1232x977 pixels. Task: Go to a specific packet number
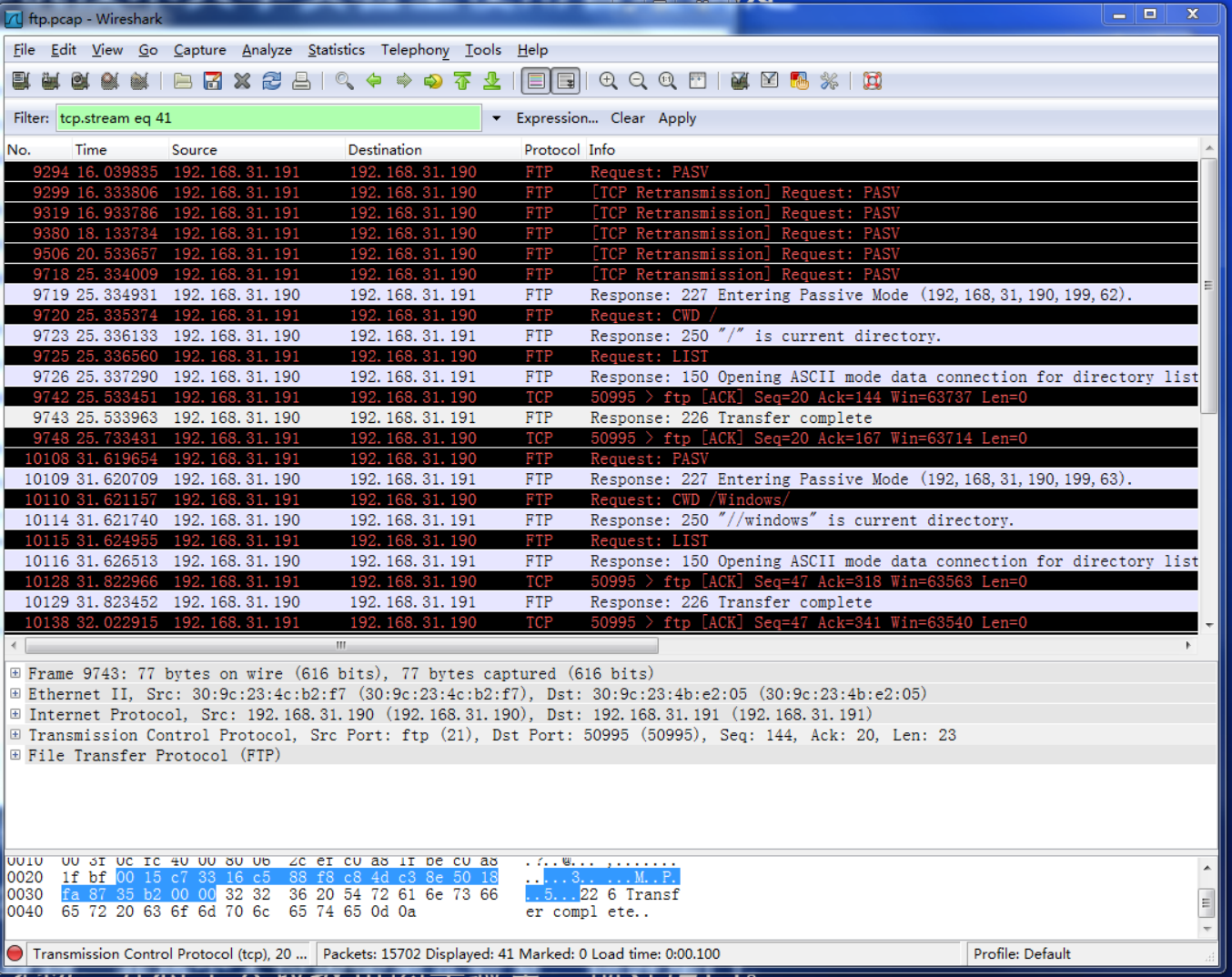[433, 81]
